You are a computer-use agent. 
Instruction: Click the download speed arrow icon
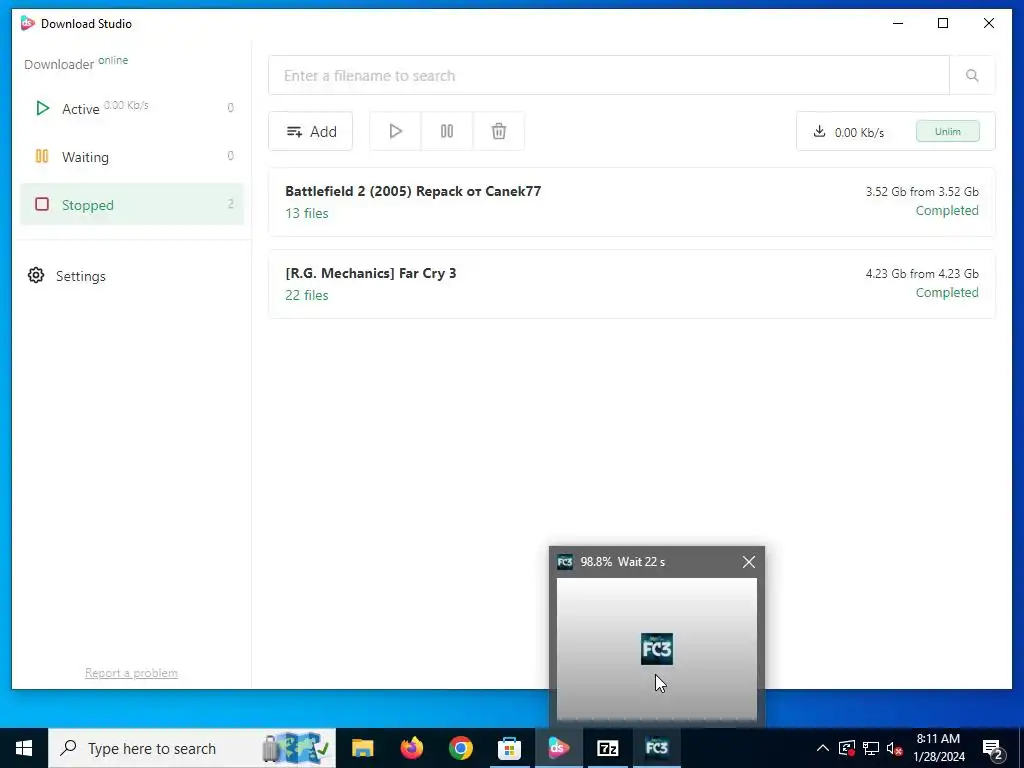(x=819, y=131)
